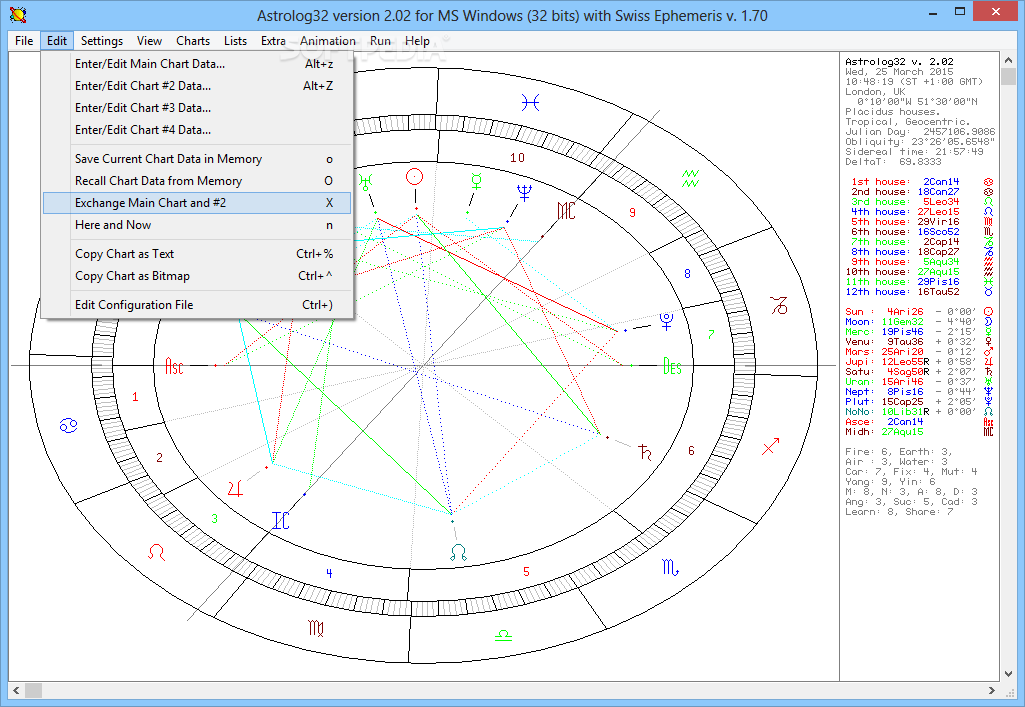
Task: Open the Help menu
Action: (x=417, y=41)
